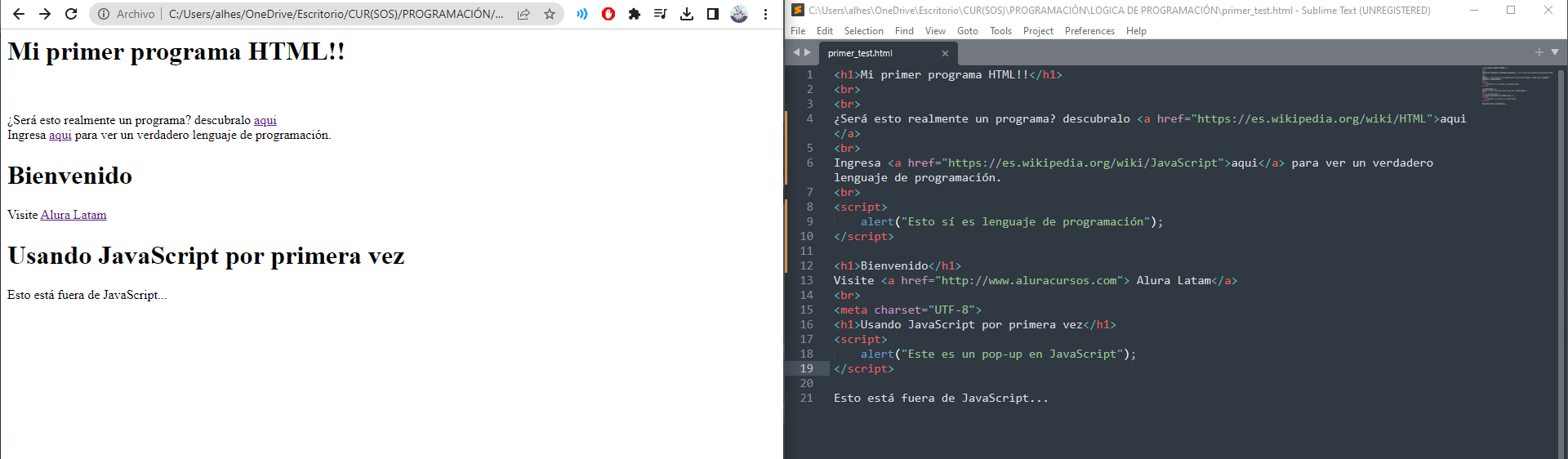The height and width of the screenshot is (459, 1568).
Task: Click the right tab-scroll arrow in Sublime
Action: click(x=808, y=52)
